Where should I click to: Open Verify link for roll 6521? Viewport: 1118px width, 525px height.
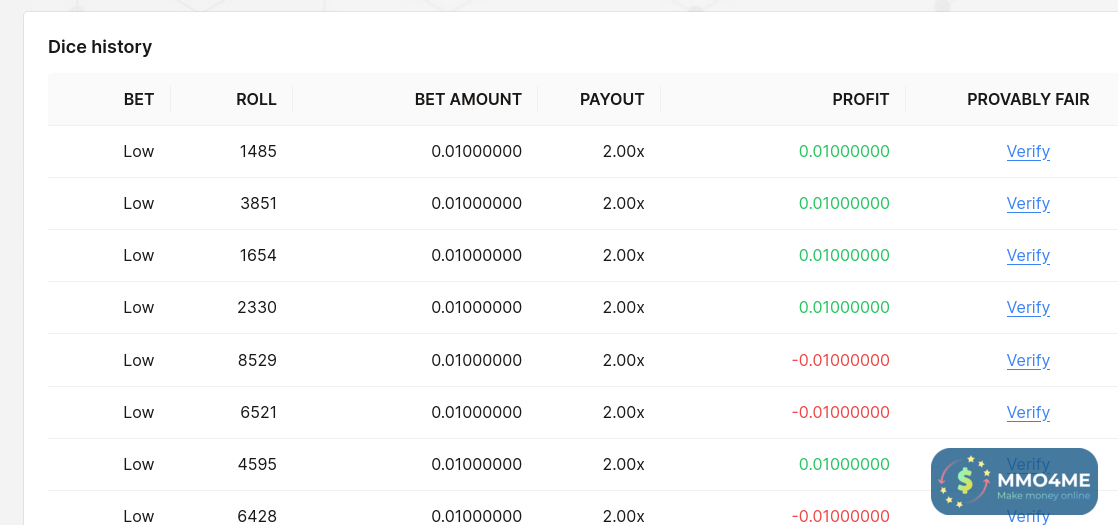(x=1028, y=412)
